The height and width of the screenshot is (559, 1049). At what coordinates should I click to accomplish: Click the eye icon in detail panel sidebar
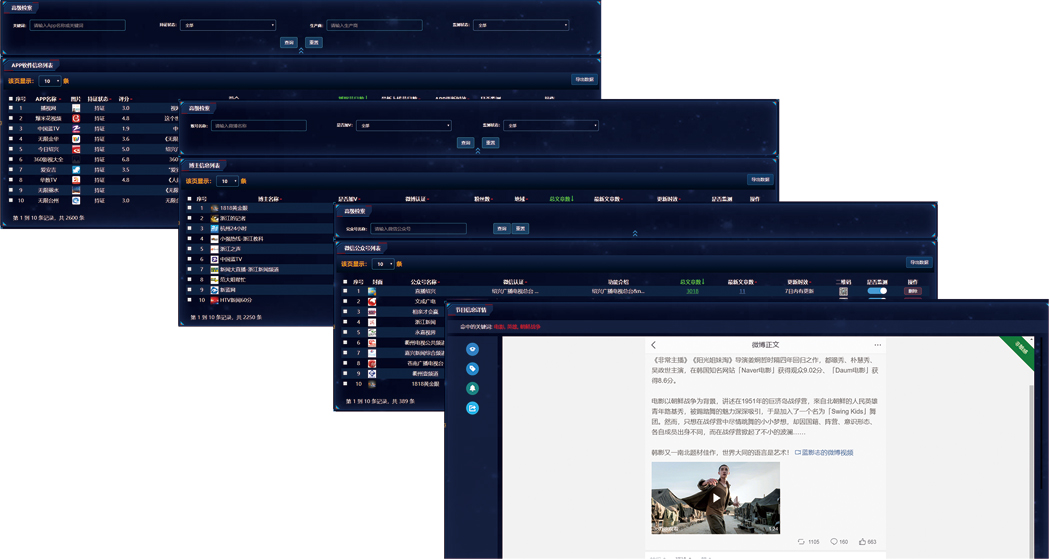pos(472,349)
